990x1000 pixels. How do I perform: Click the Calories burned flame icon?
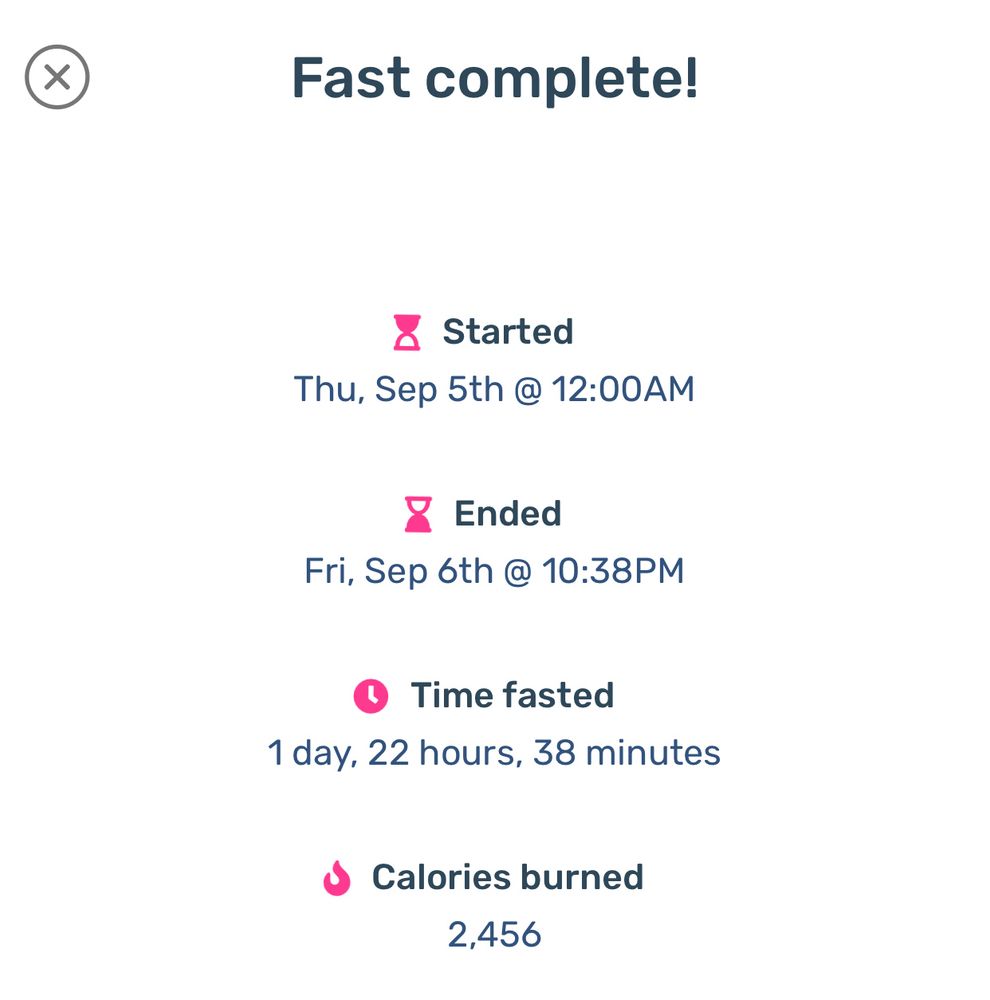337,878
